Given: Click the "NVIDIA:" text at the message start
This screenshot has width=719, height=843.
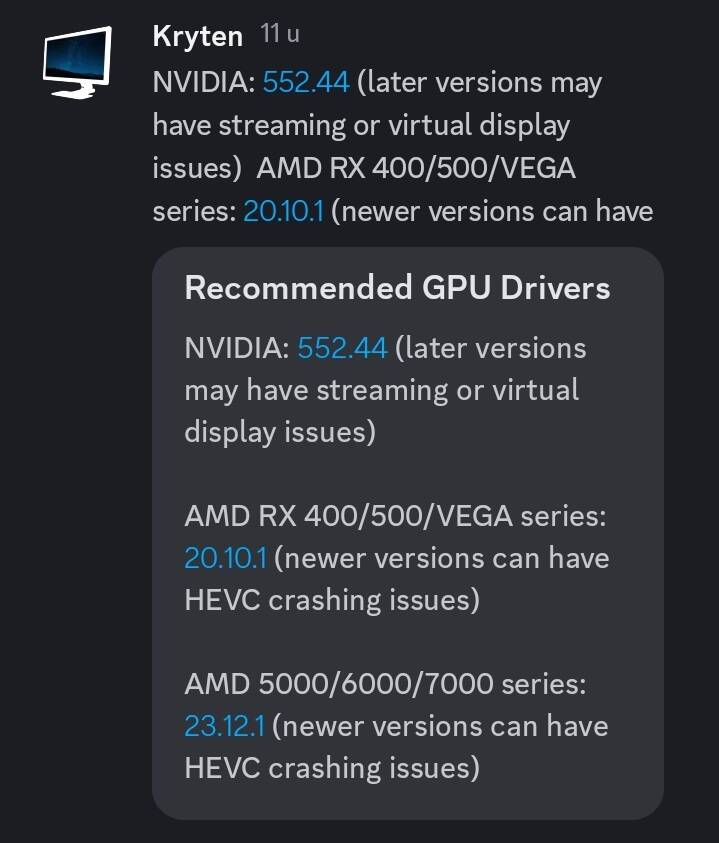Looking at the screenshot, I should pyautogui.click(x=204, y=82).
